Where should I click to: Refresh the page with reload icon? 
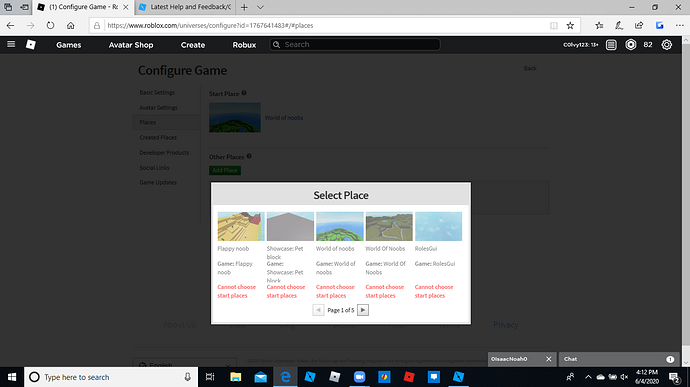(x=50, y=26)
